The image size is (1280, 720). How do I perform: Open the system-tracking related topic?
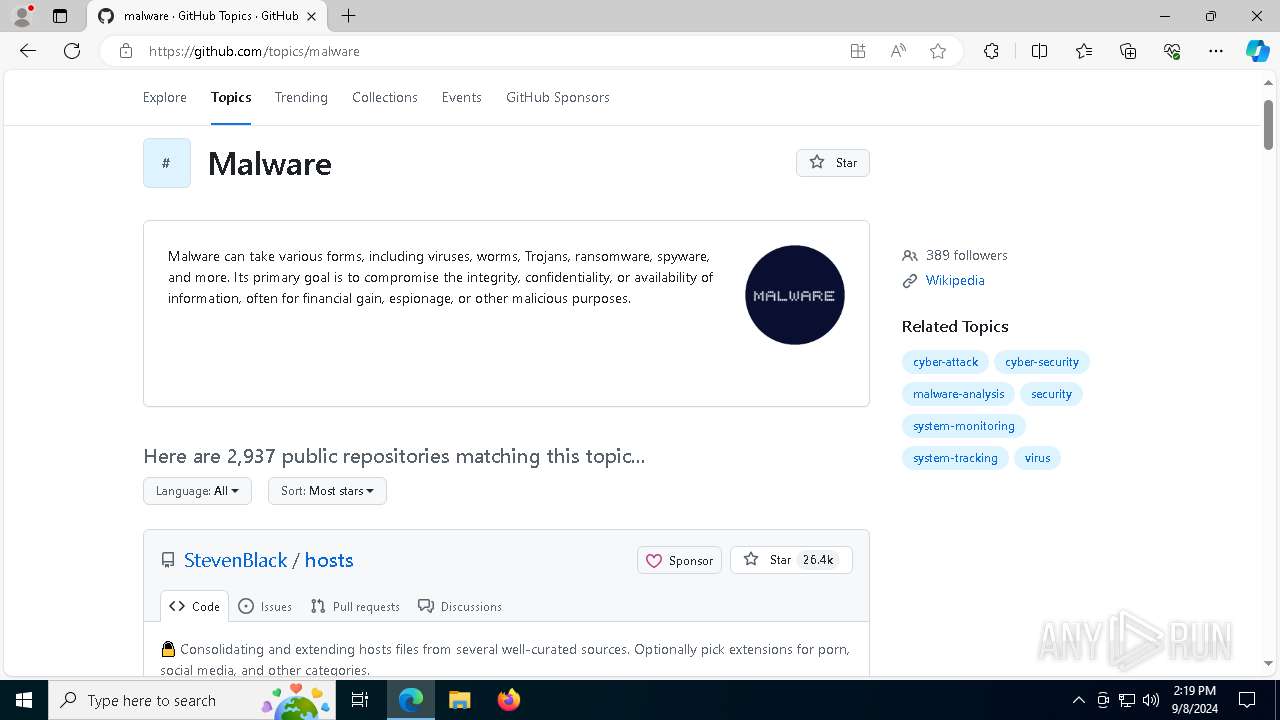(x=955, y=458)
